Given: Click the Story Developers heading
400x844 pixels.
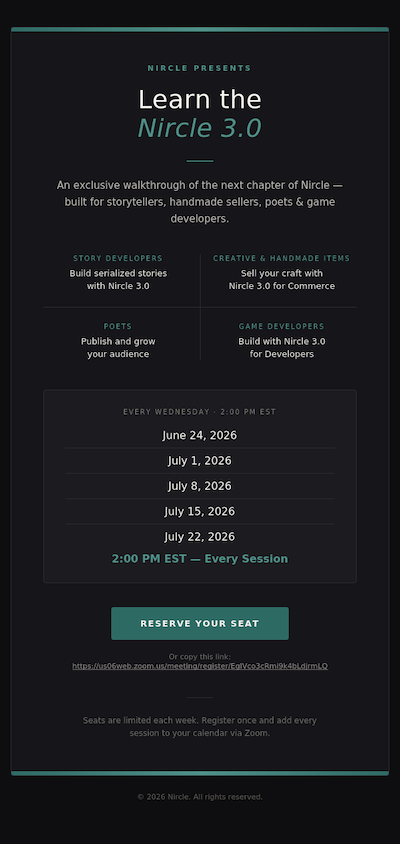Looking at the screenshot, I should click(x=118, y=258).
